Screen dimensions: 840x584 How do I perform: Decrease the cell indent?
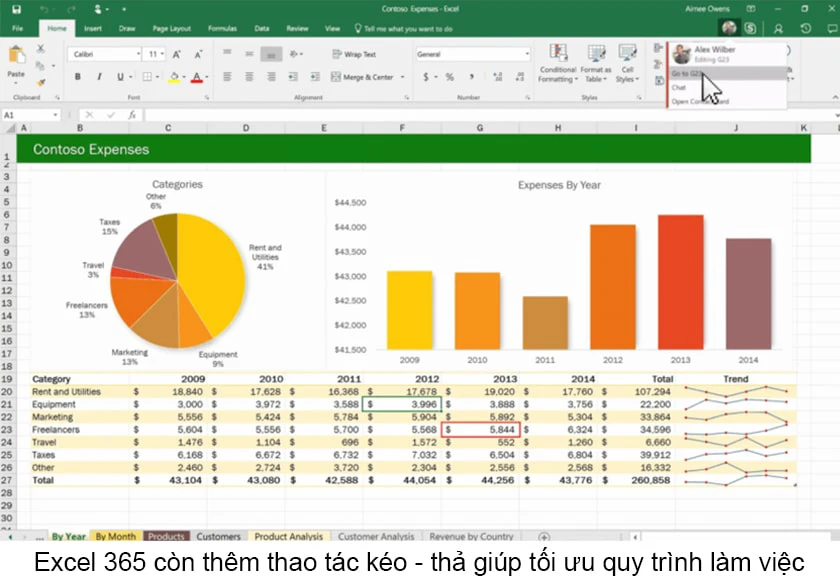(292, 77)
